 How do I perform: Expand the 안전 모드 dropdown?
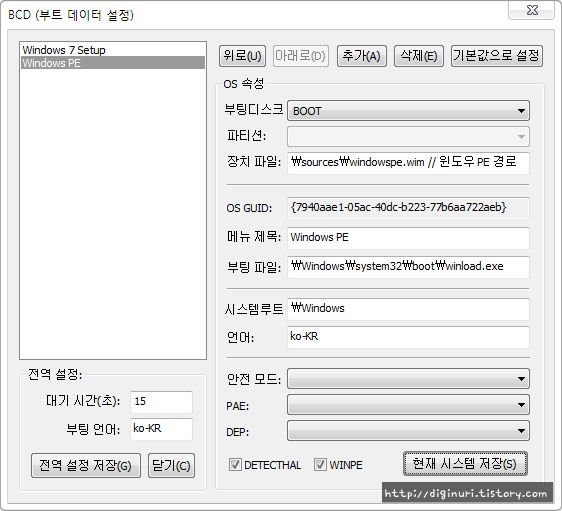tap(408, 379)
